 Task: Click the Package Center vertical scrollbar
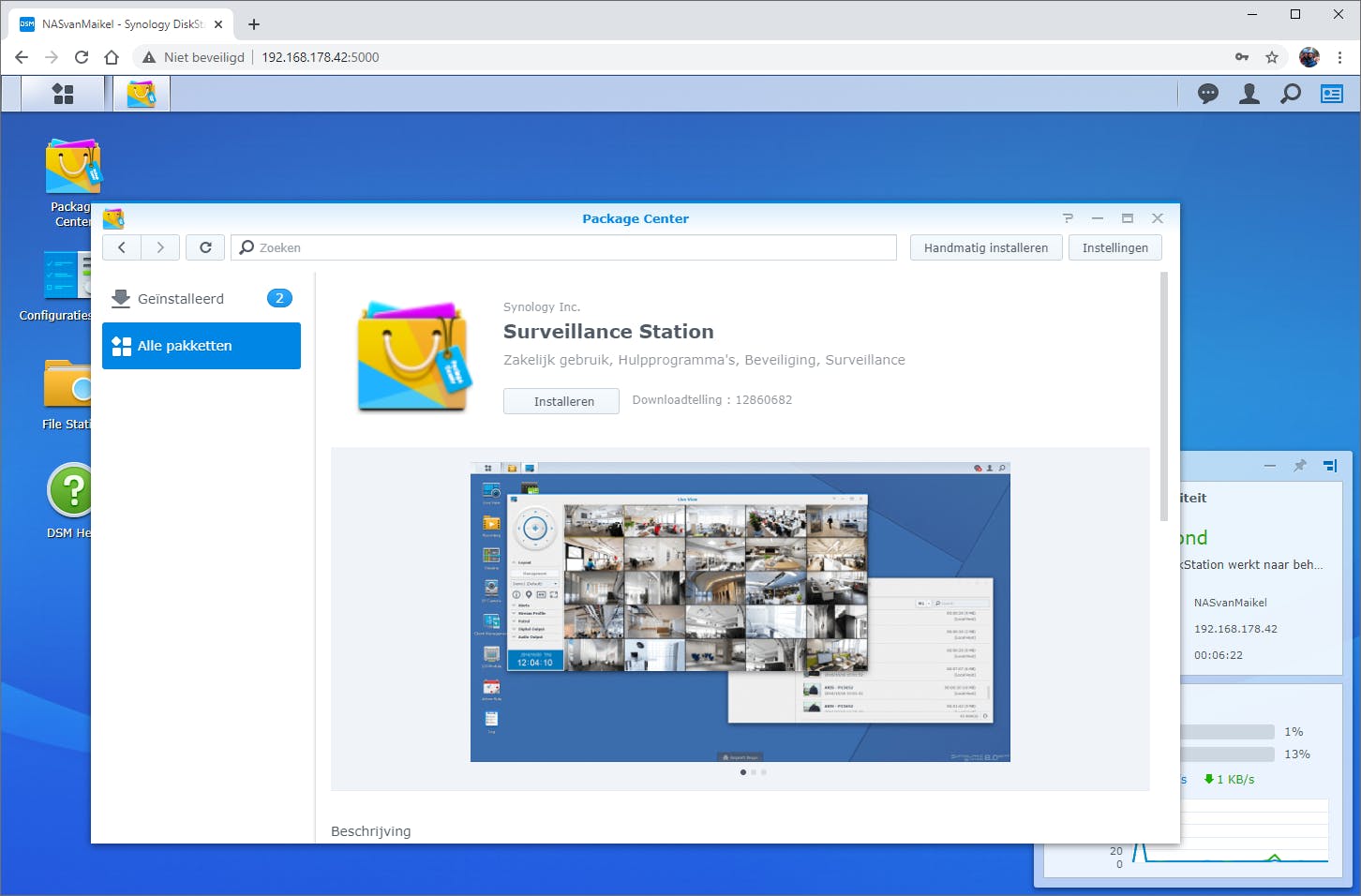(x=1164, y=396)
